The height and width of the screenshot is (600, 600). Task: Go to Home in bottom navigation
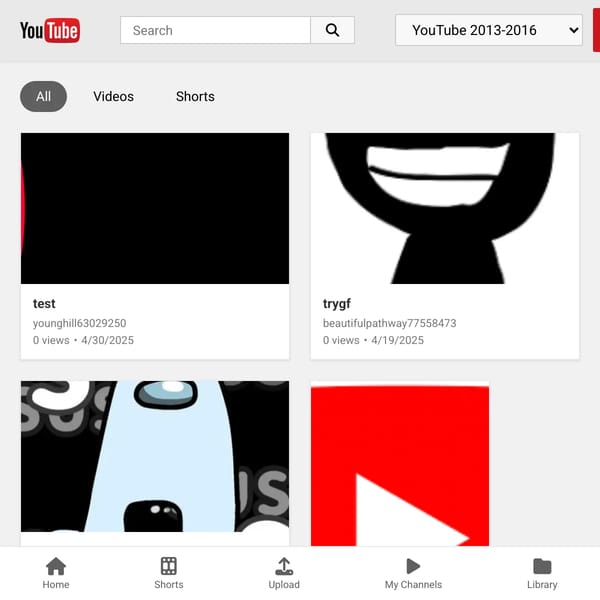click(x=56, y=573)
